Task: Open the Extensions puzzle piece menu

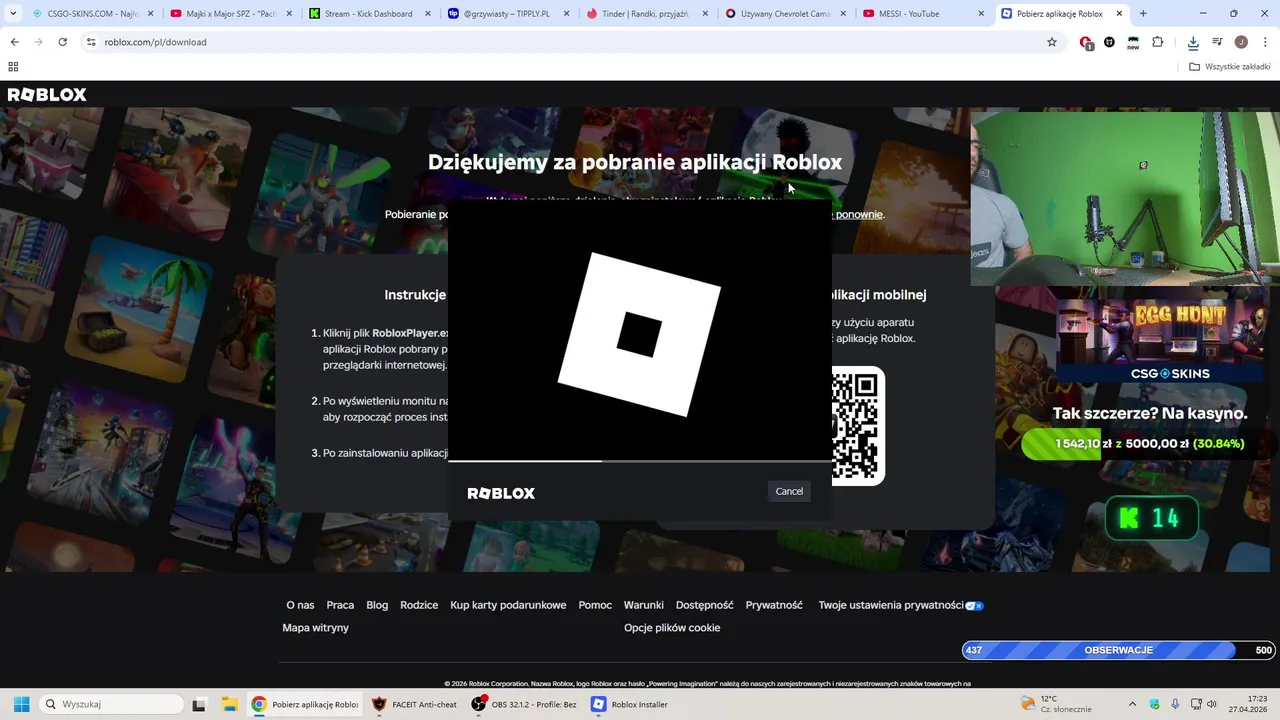Action: point(1158,42)
